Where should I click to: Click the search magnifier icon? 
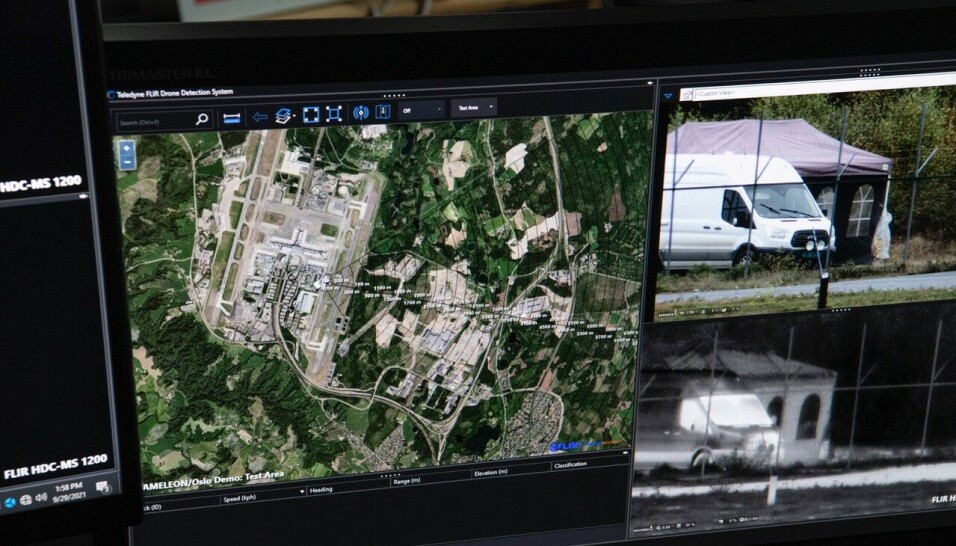pos(202,119)
